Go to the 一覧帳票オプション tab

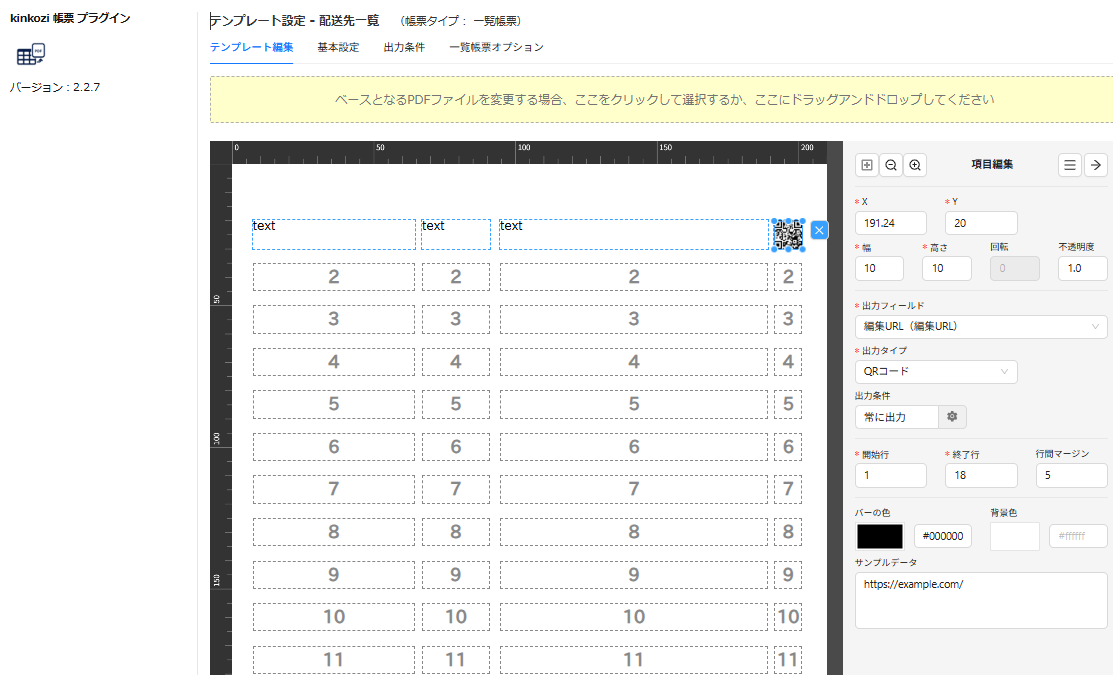pyautogui.click(x=496, y=47)
